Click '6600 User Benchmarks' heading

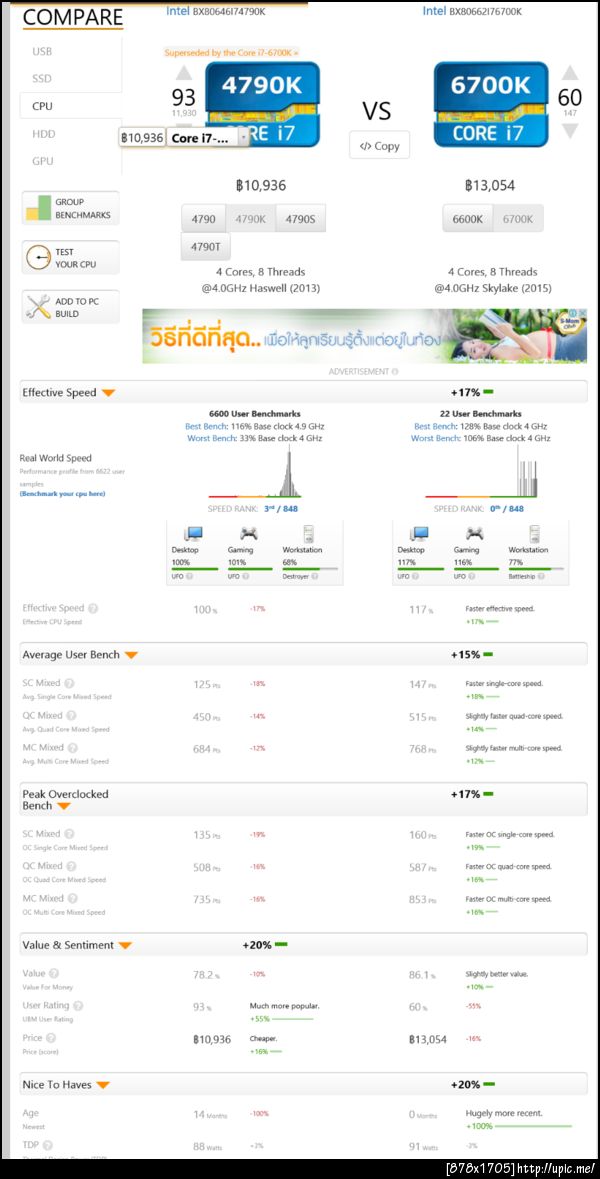[254, 414]
